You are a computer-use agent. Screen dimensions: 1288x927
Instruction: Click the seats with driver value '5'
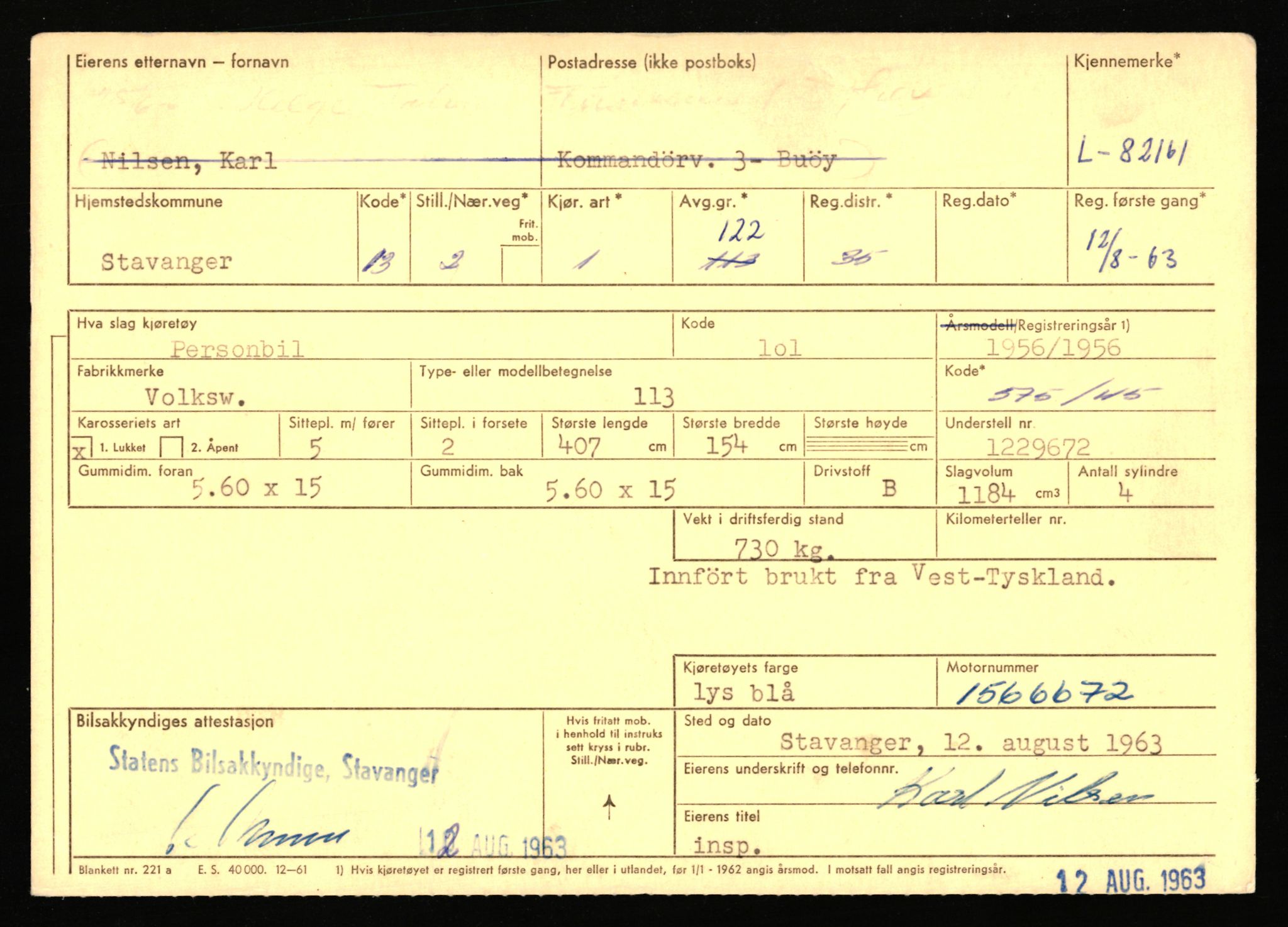point(315,448)
